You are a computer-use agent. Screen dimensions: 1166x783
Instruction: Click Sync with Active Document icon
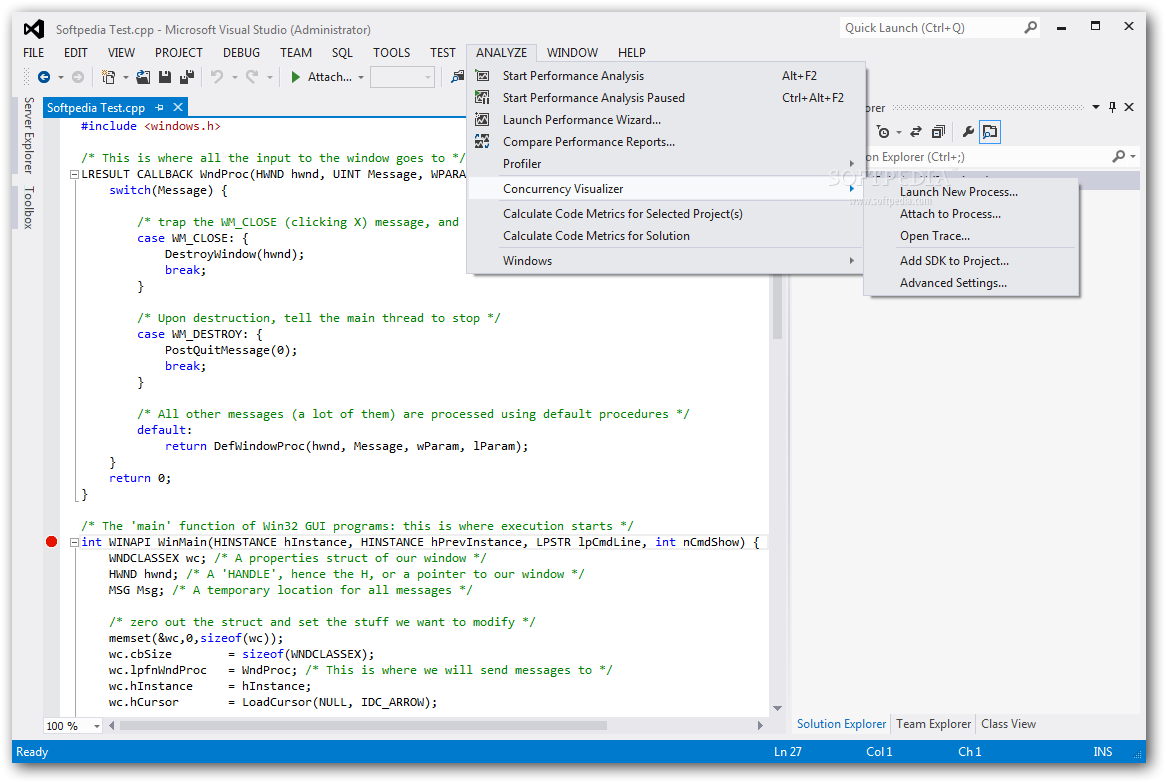coord(916,132)
